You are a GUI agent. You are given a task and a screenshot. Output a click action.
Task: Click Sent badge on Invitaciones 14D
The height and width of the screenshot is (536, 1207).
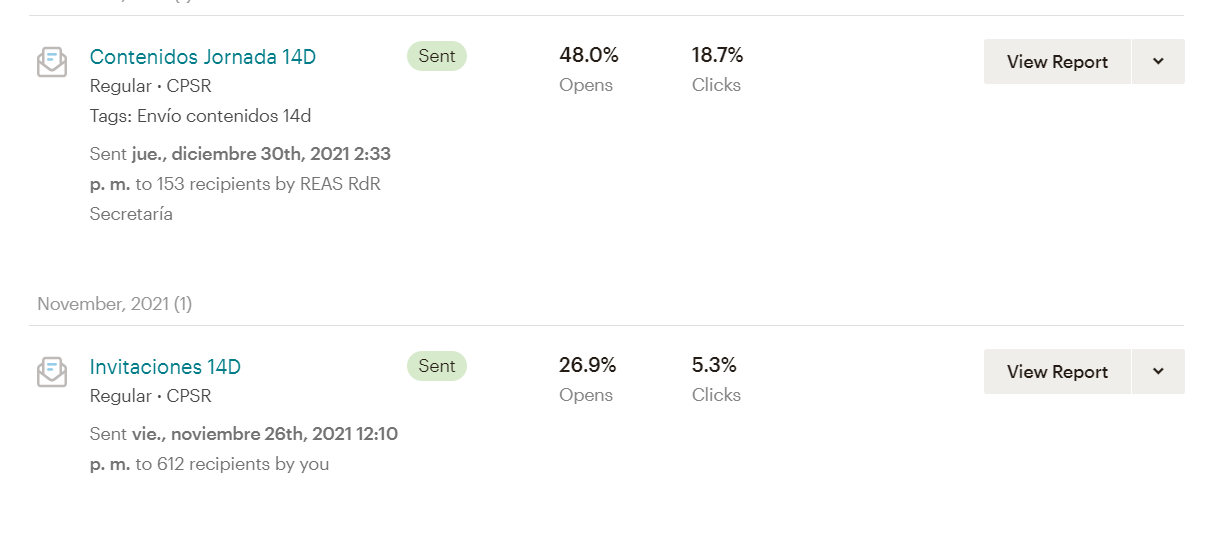tap(437, 366)
